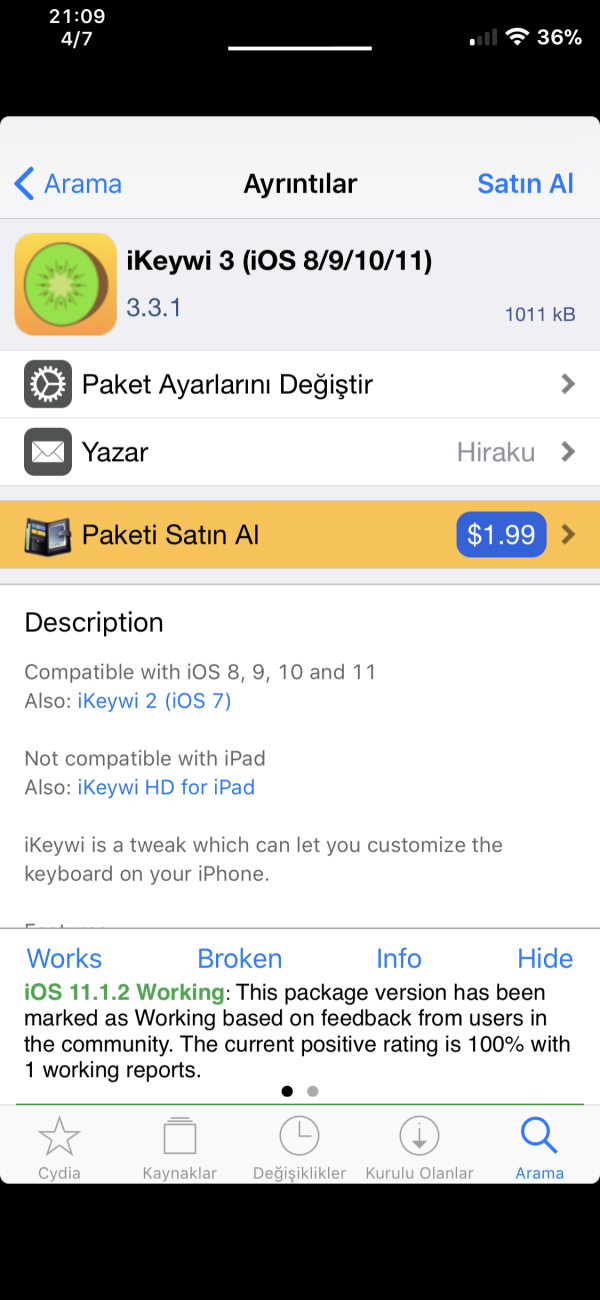Select the Works compatibility option

64,958
